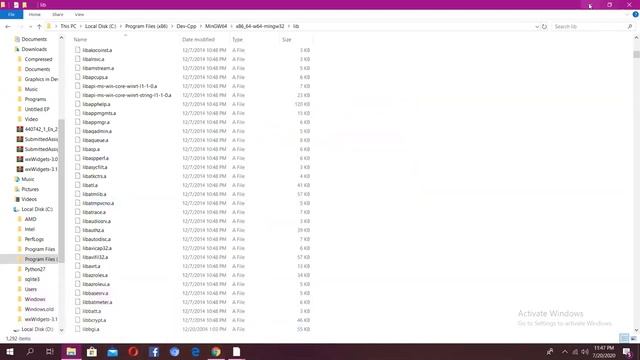Navigate to MinGW64 breadcrumb
640x360 pixels.
point(216,26)
